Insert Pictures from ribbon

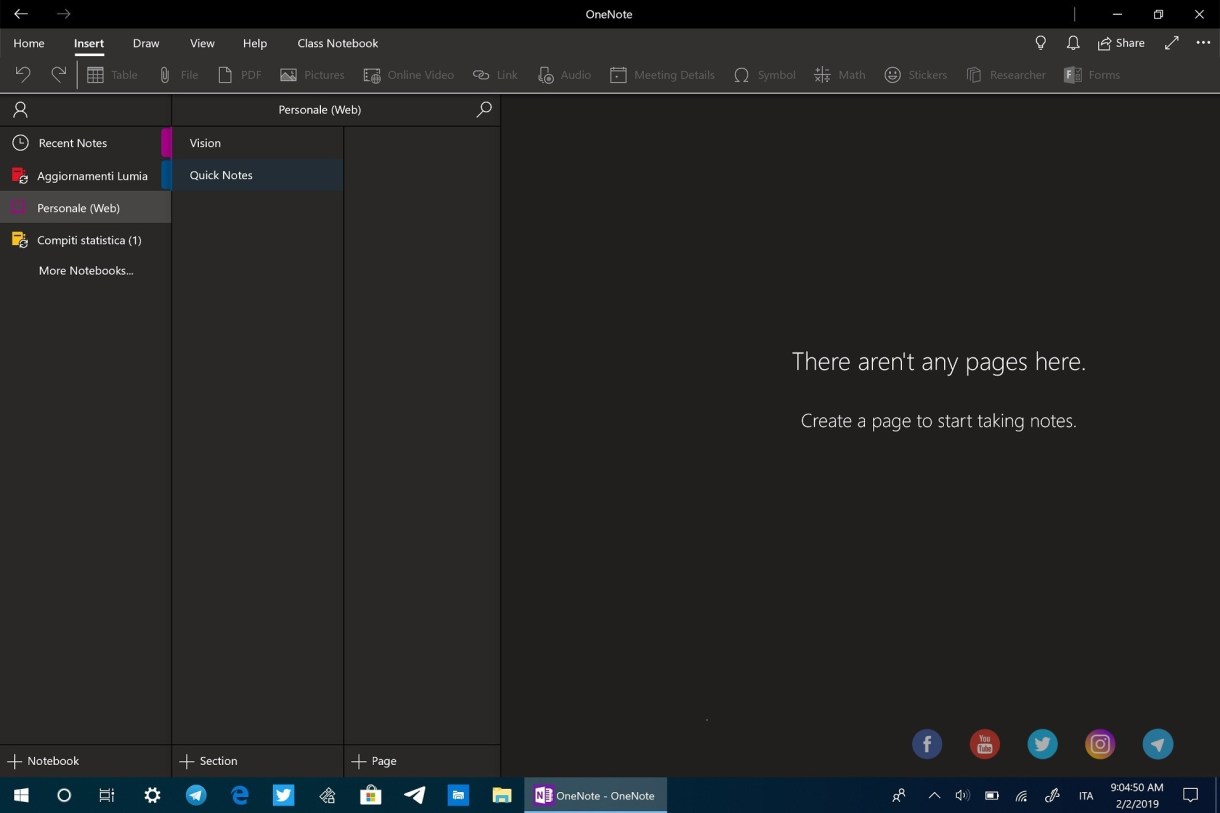point(312,75)
